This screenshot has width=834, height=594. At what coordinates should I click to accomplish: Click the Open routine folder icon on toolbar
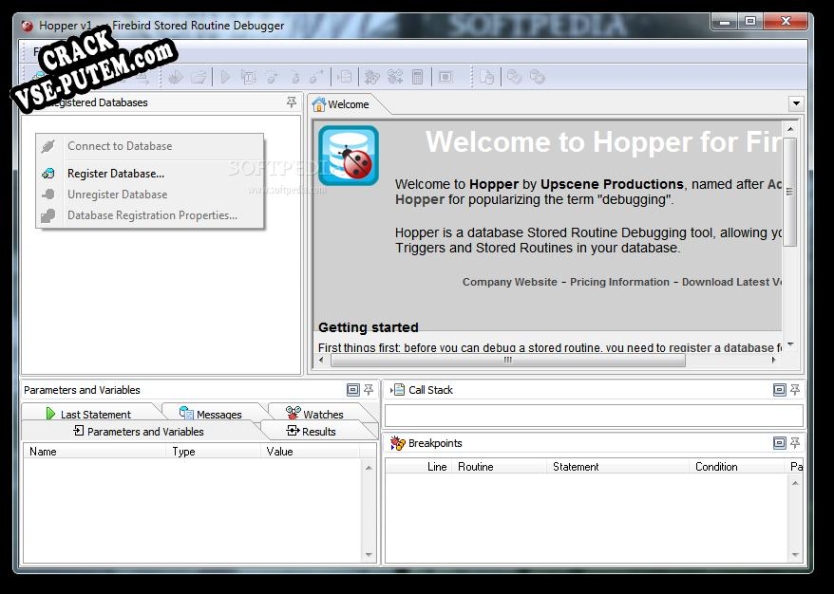(x=199, y=76)
